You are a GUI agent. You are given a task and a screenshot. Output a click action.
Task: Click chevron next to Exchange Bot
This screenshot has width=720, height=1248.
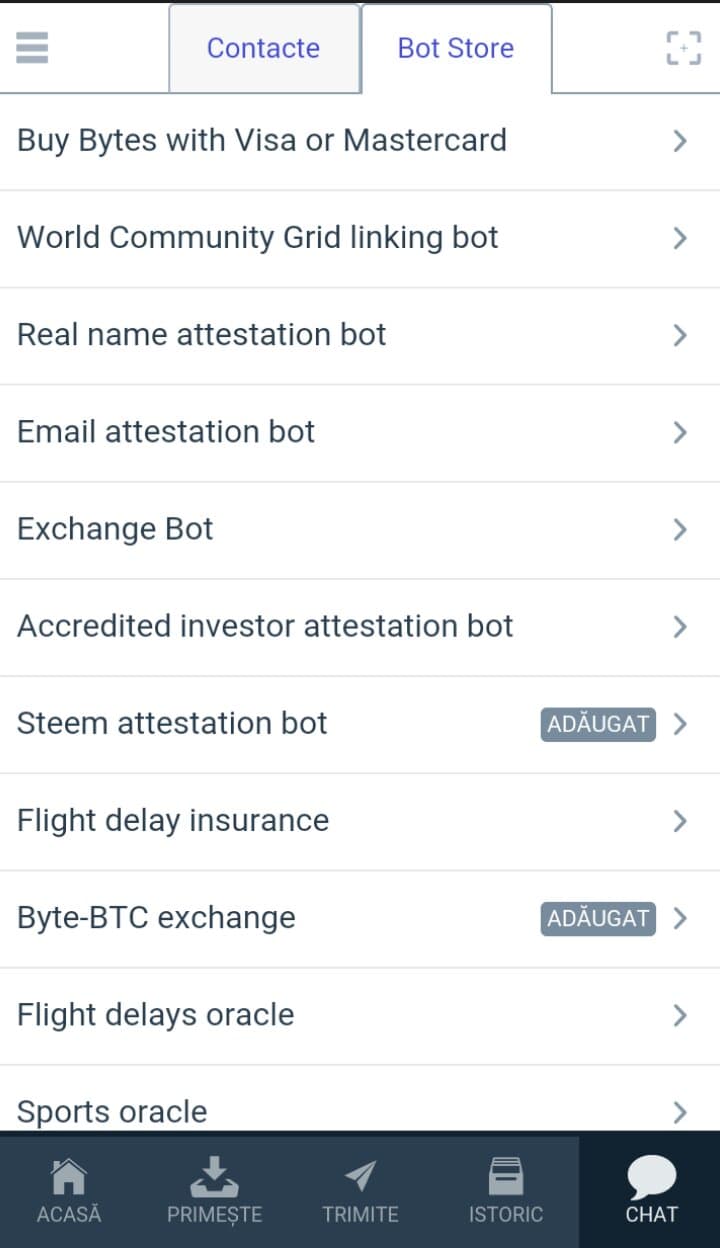[680, 529]
